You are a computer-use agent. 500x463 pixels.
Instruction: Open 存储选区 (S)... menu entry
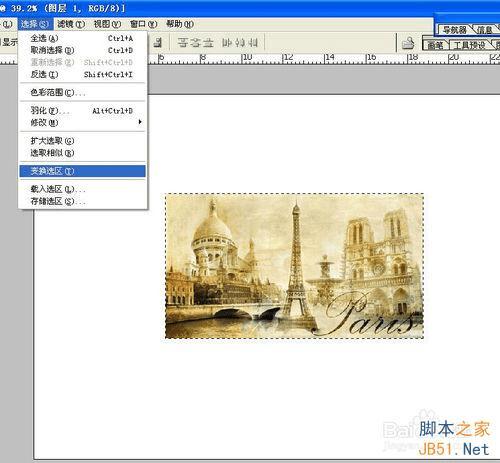tap(82, 201)
